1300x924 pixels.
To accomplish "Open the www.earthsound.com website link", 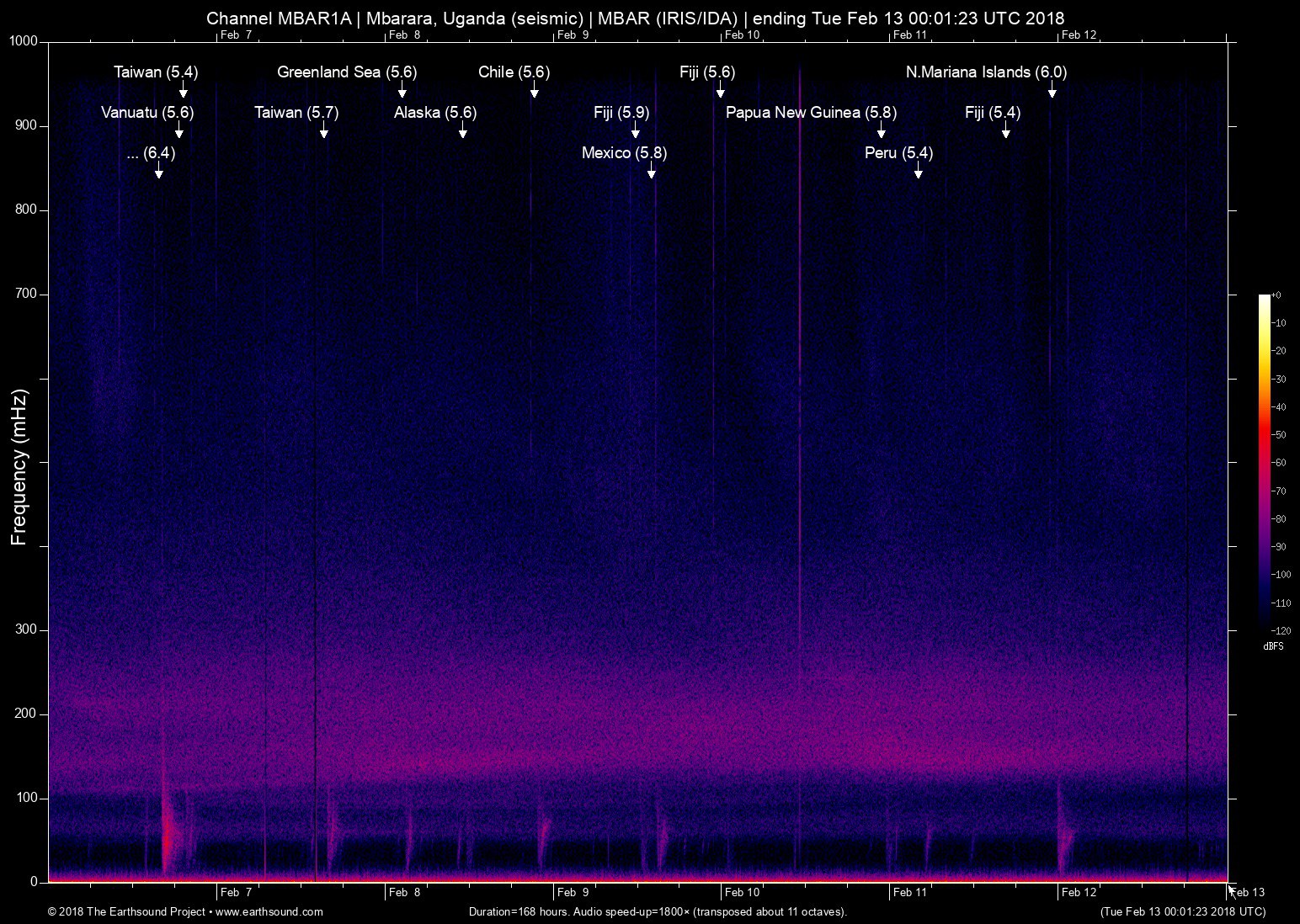I will [x=268, y=911].
